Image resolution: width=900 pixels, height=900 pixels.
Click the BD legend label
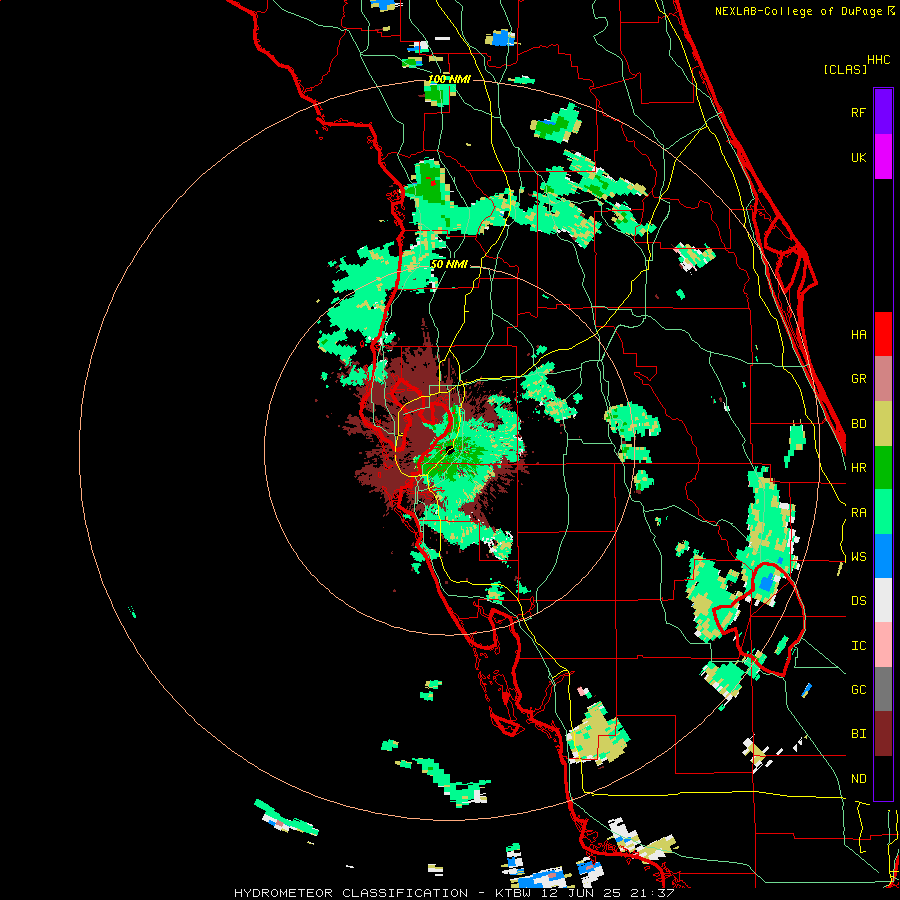858,424
